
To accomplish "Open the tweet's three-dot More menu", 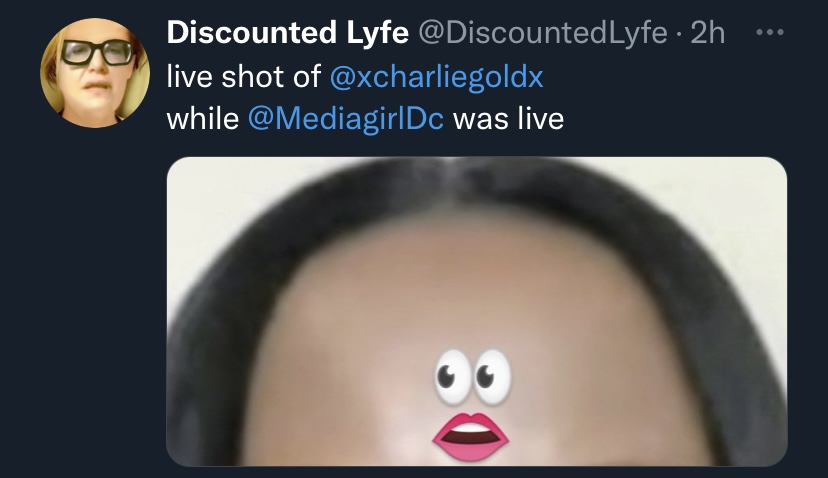I will (x=769, y=33).
